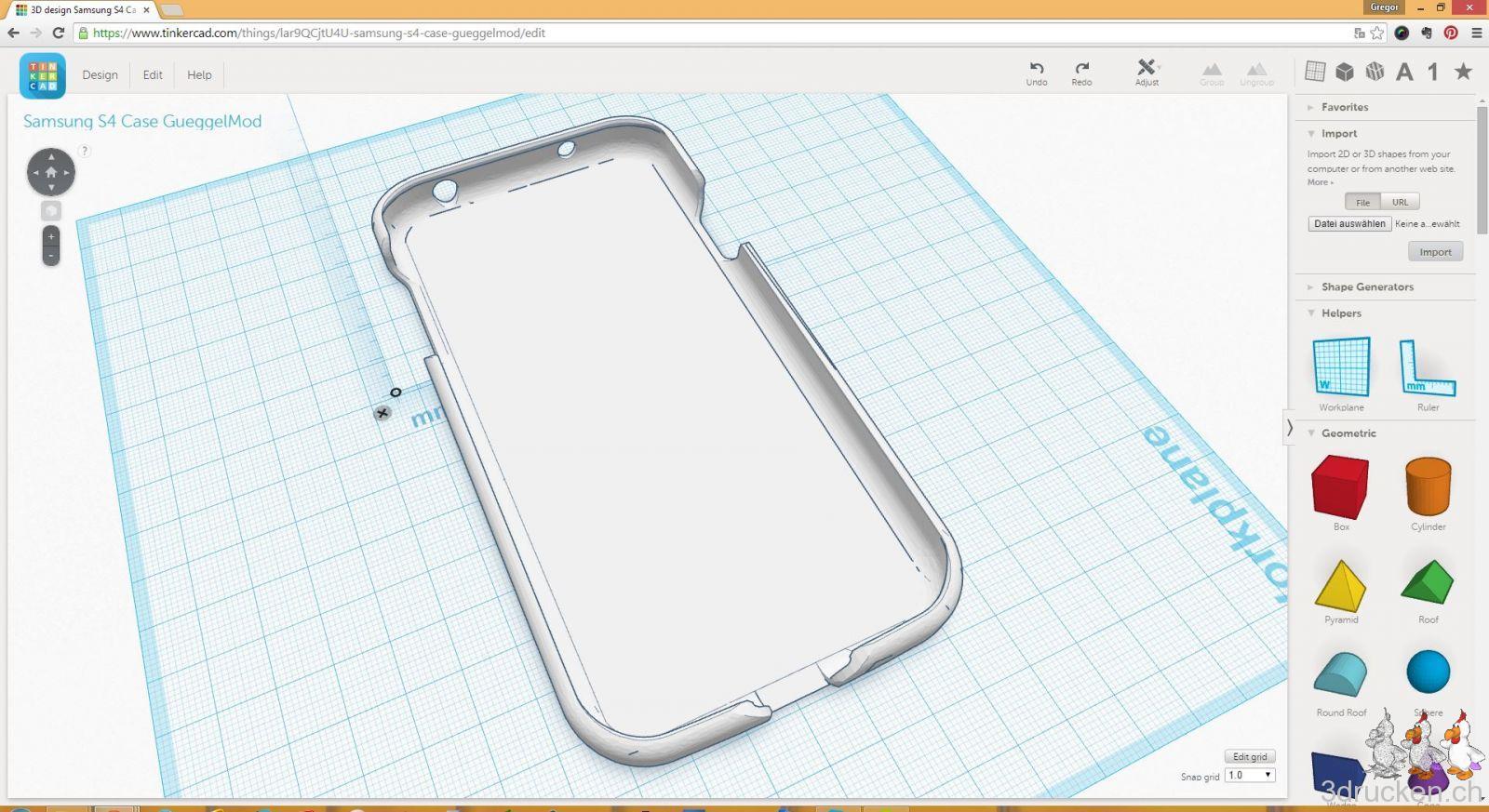Screen dimensions: 1489x812
Task: Click 'Datei auswählen' file chooser button
Action: click(1349, 223)
